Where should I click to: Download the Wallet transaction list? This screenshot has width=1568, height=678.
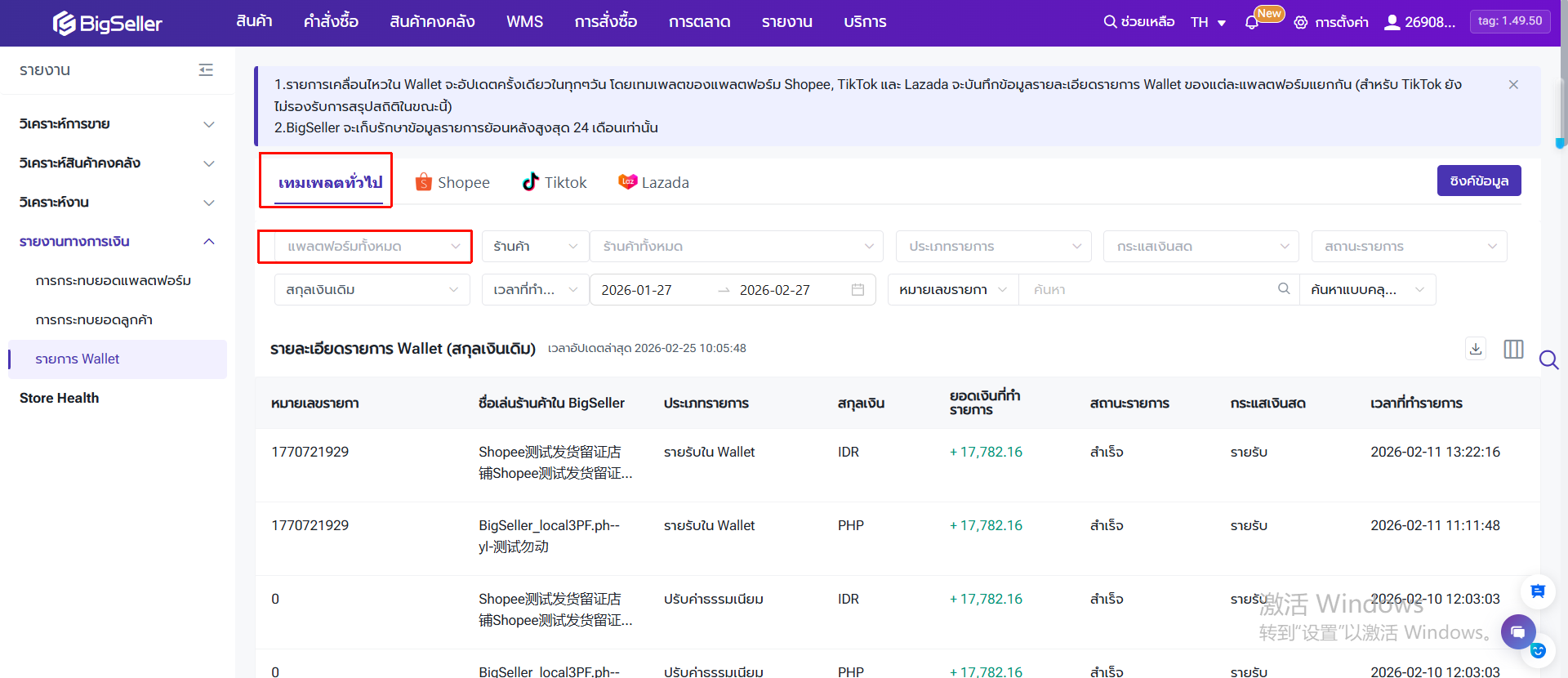[1476, 349]
